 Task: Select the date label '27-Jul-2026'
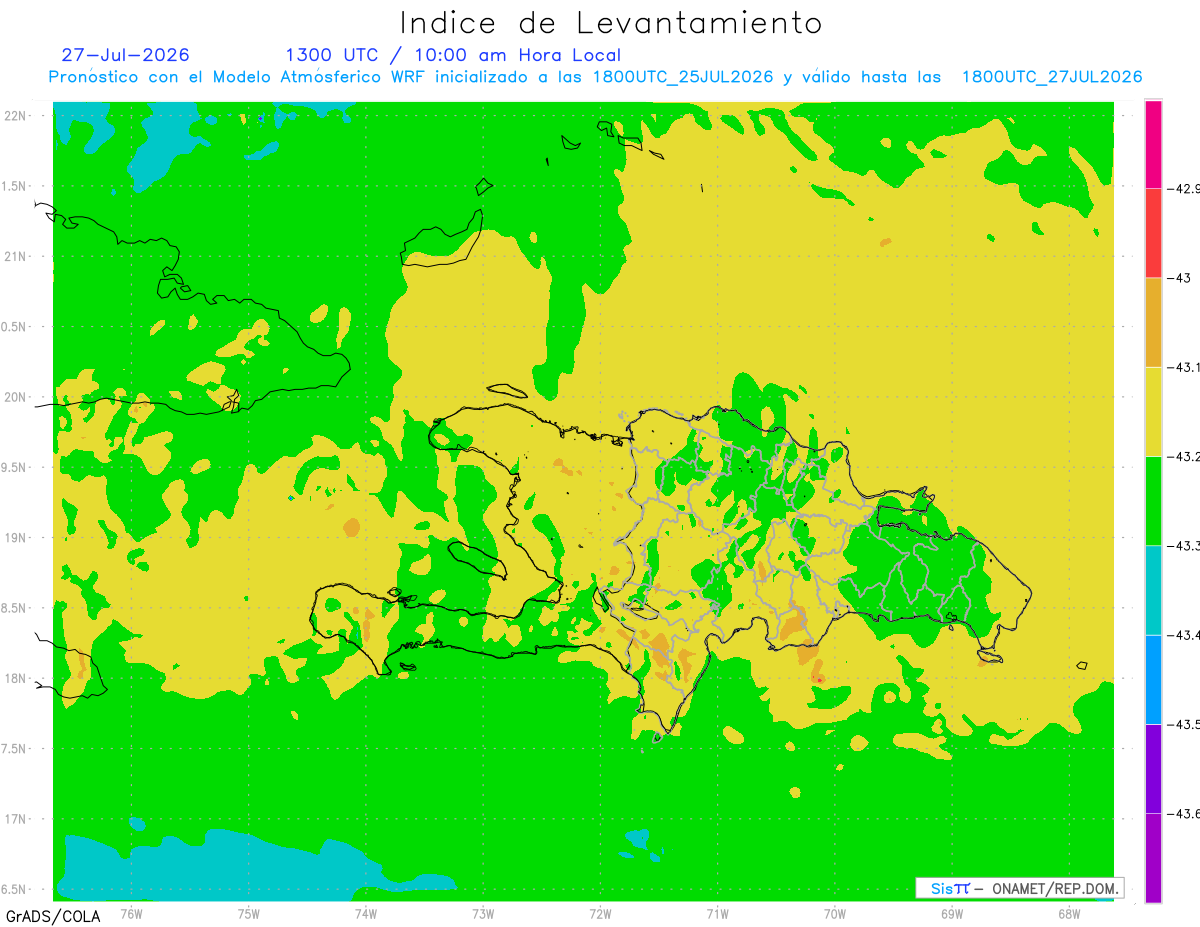(x=125, y=55)
